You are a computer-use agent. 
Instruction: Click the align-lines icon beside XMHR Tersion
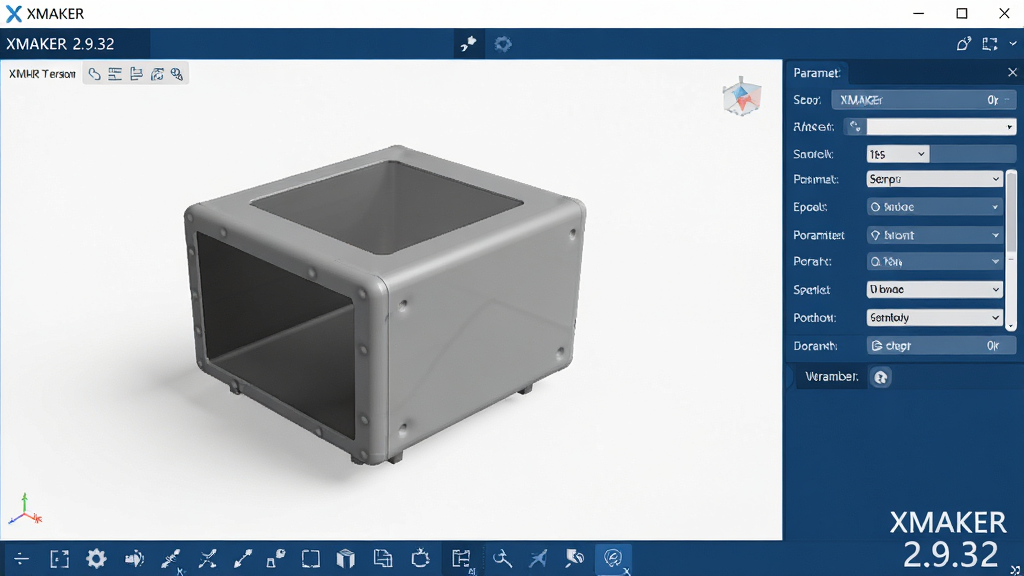tap(115, 74)
